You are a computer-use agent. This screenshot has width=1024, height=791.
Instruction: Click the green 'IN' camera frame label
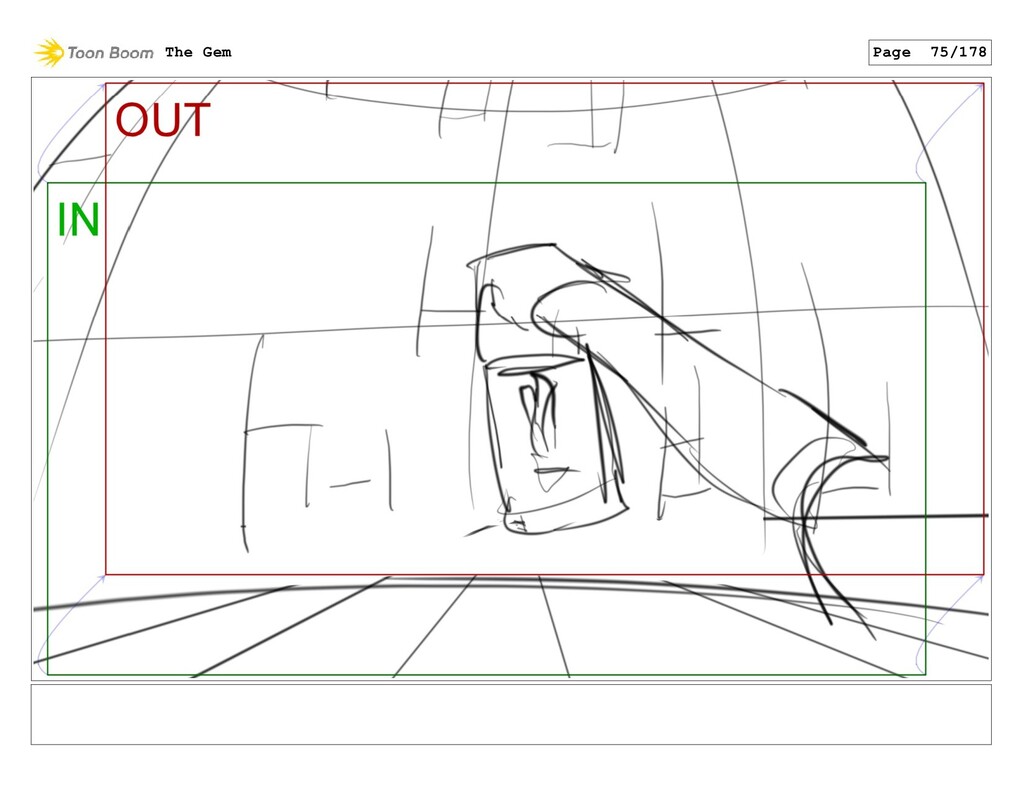(x=78, y=220)
